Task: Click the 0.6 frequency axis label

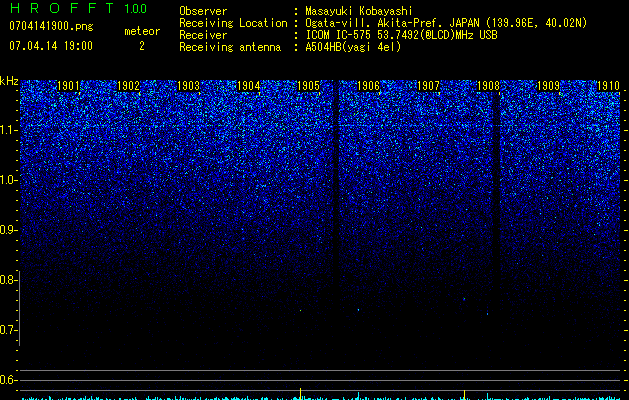Action: click(x=9, y=380)
